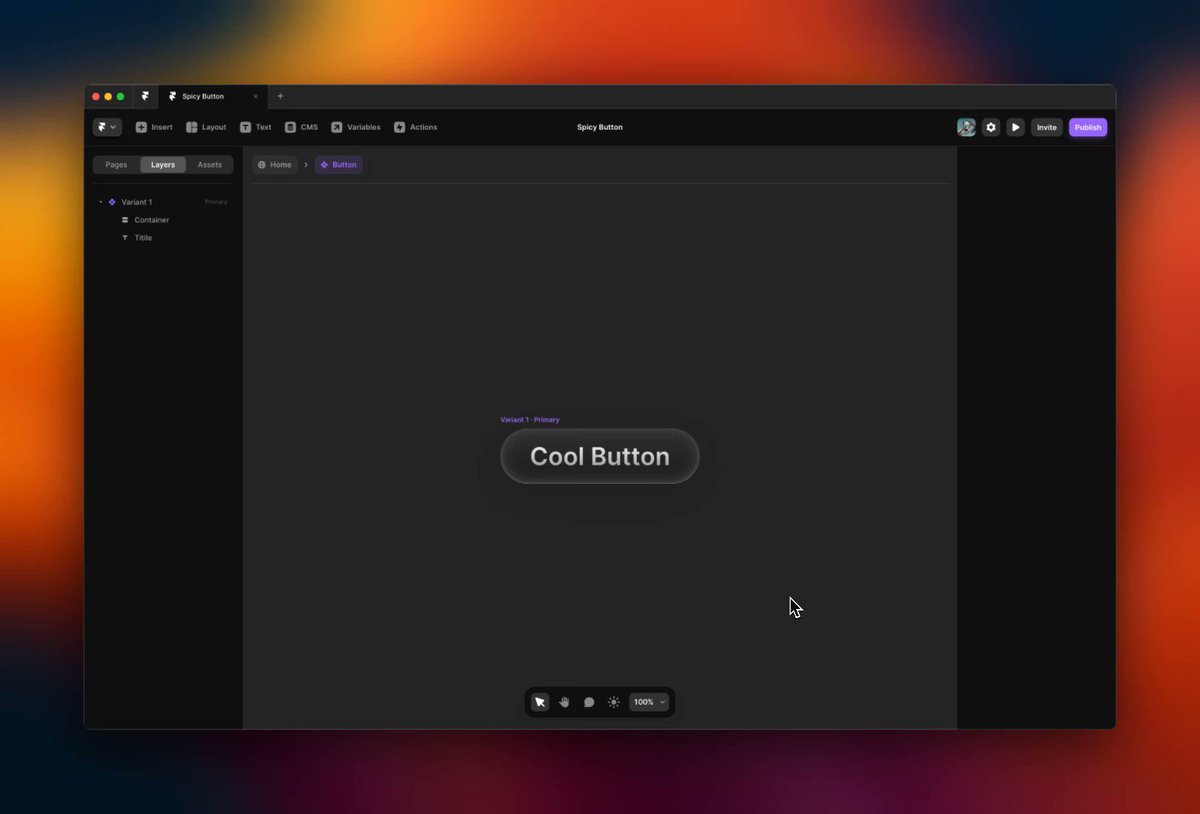Select the hand pan tool
The image size is (1200, 814).
564,702
